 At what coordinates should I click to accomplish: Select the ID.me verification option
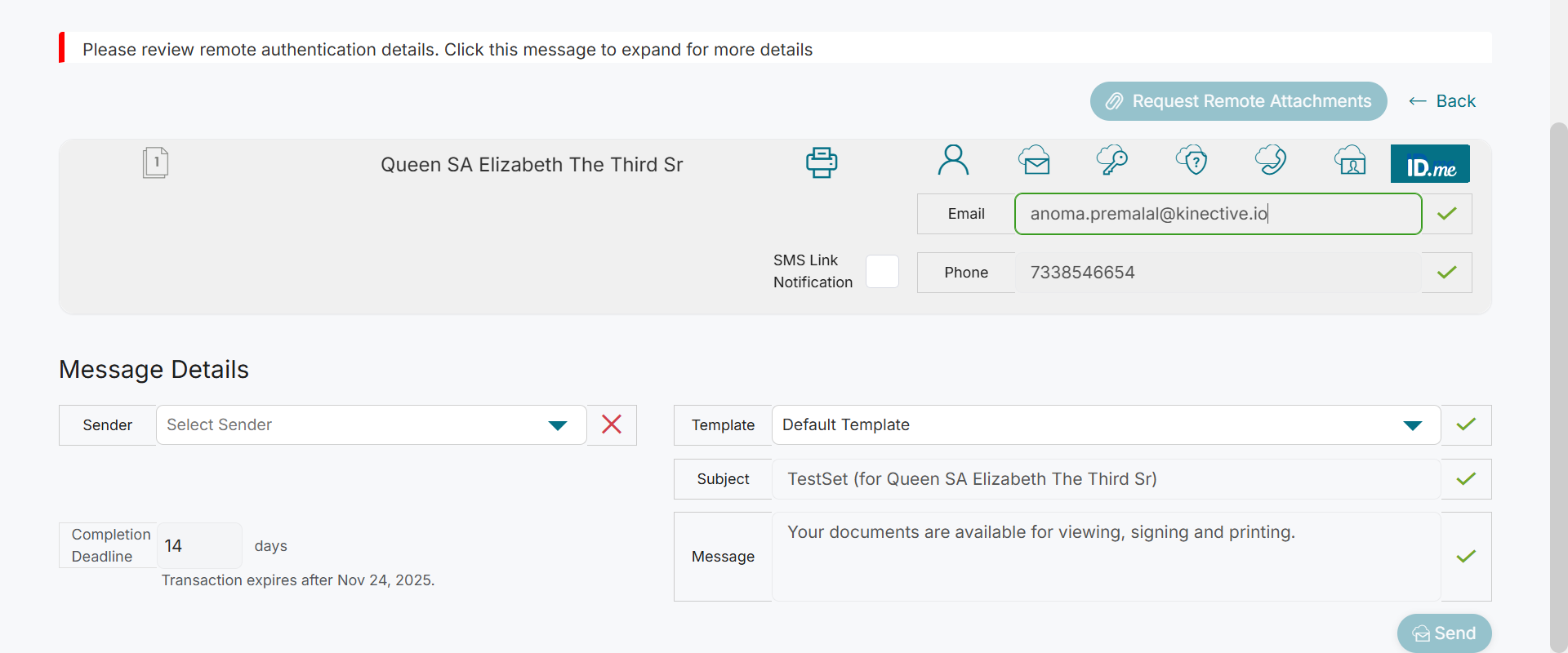point(1430,164)
